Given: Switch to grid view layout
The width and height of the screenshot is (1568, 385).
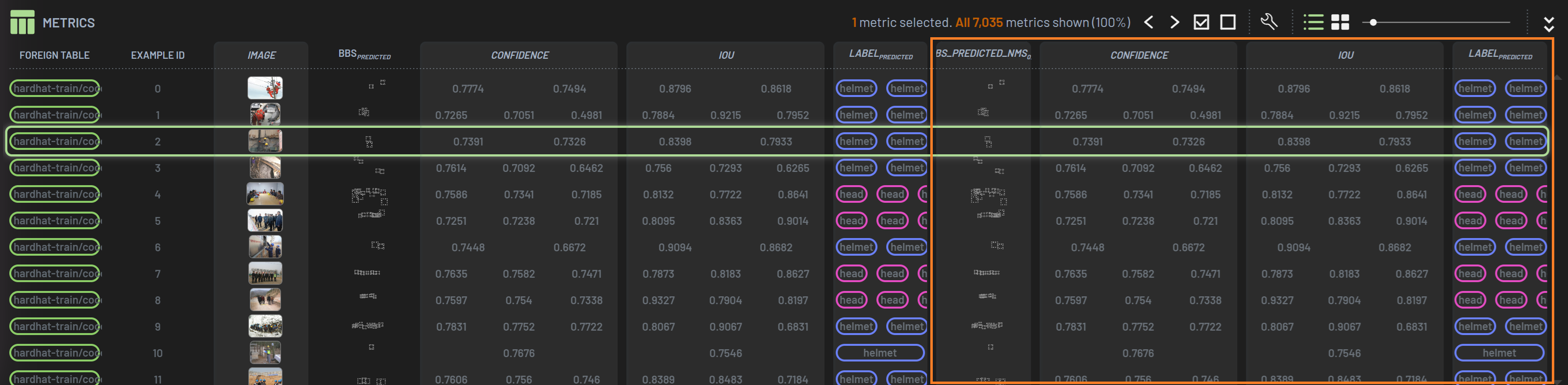Looking at the screenshot, I should [x=1340, y=23].
